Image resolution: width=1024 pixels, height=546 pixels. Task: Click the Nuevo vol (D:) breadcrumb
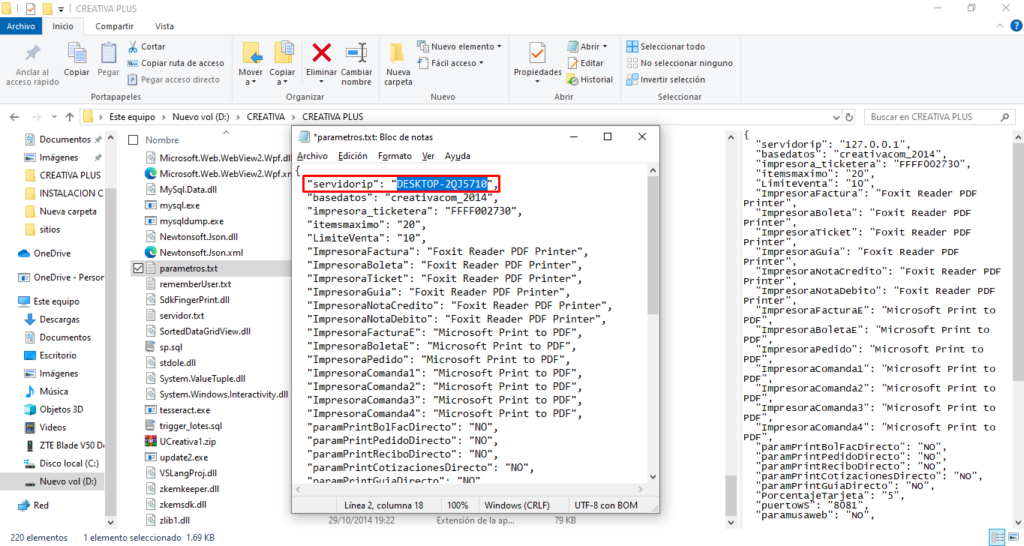coord(200,117)
